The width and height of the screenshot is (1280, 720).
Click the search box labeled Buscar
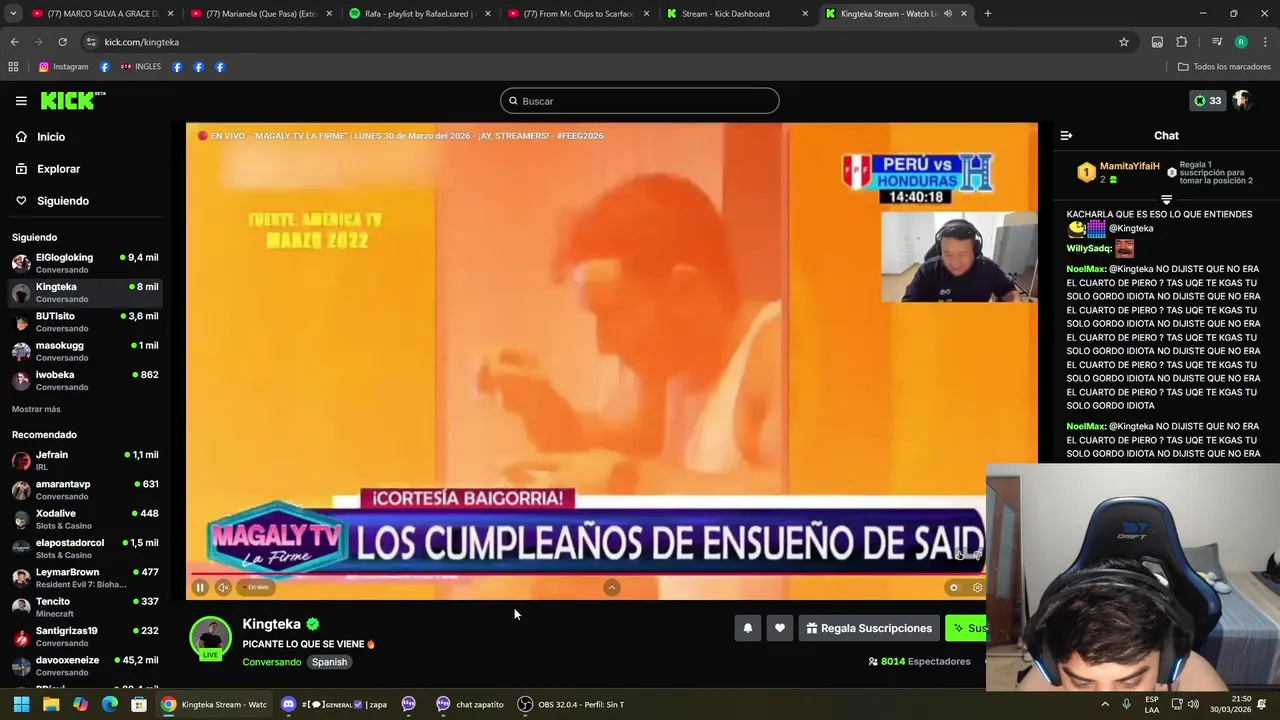[x=640, y=101]
